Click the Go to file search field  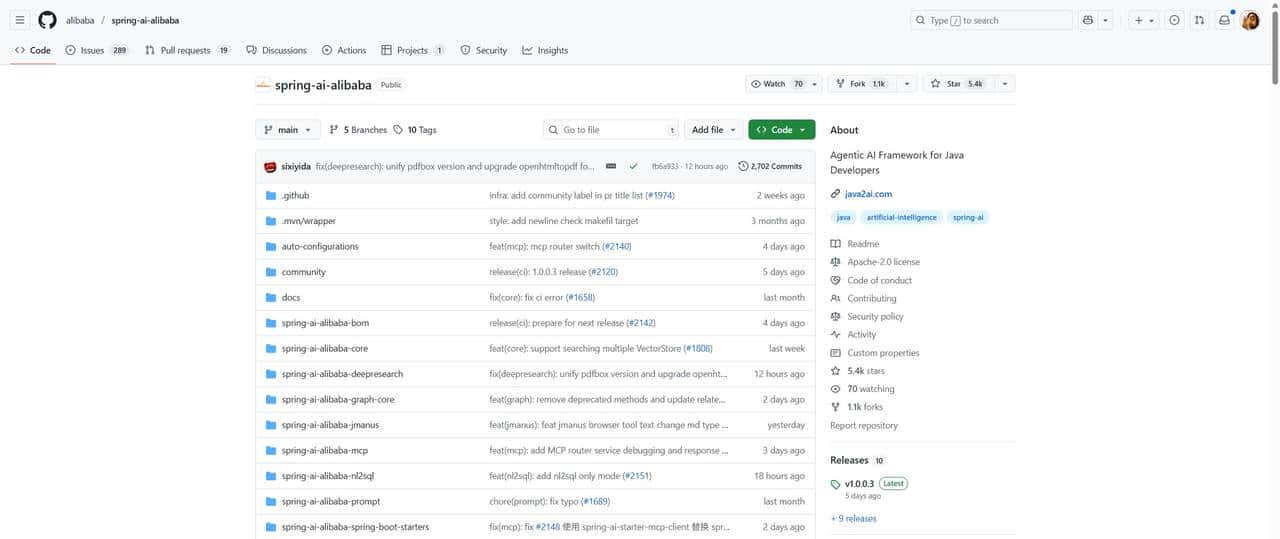(612, 130)
